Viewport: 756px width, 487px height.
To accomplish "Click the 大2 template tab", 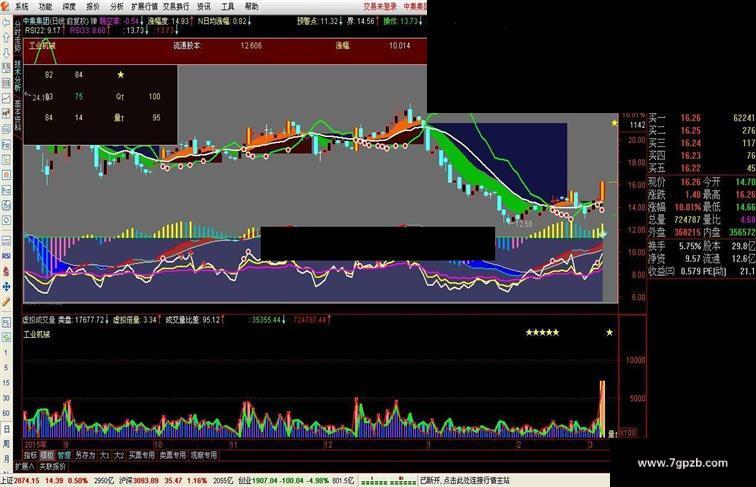I will click(x=119, y=455).
